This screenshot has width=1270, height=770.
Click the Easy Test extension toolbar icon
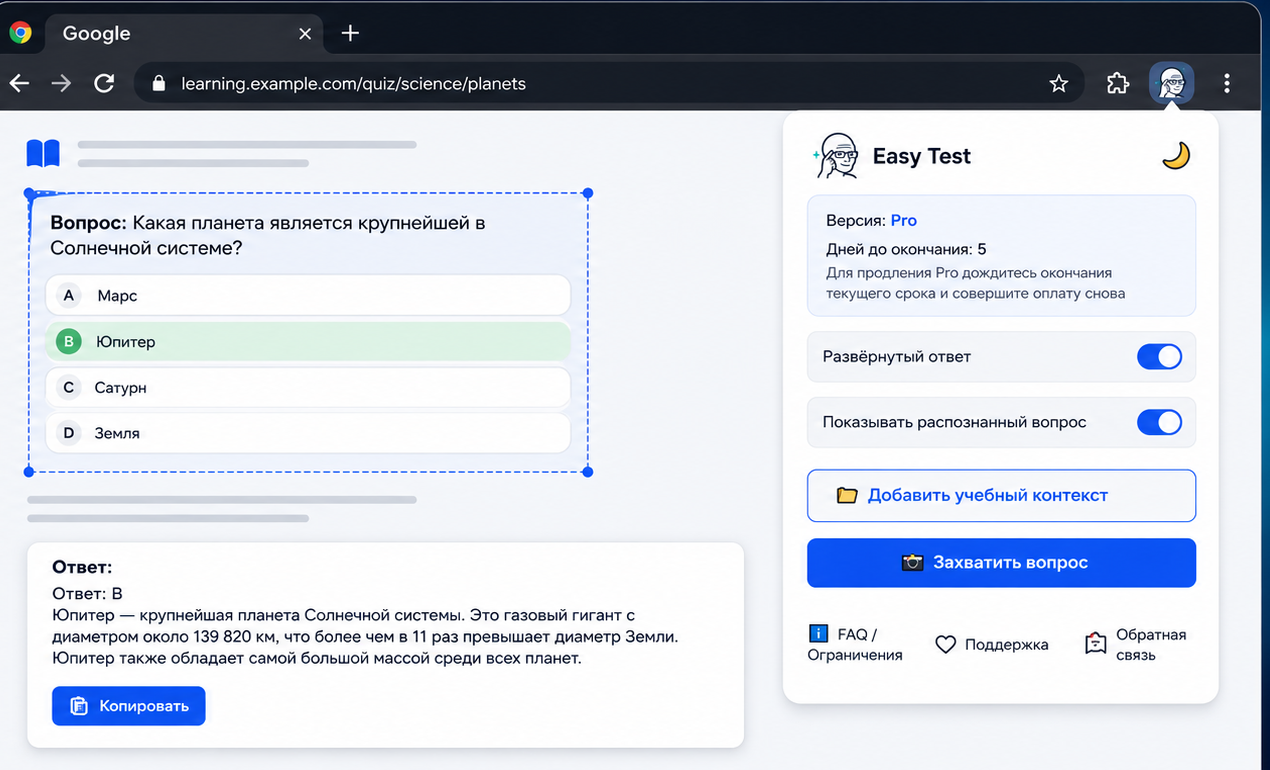(1171, 84)
